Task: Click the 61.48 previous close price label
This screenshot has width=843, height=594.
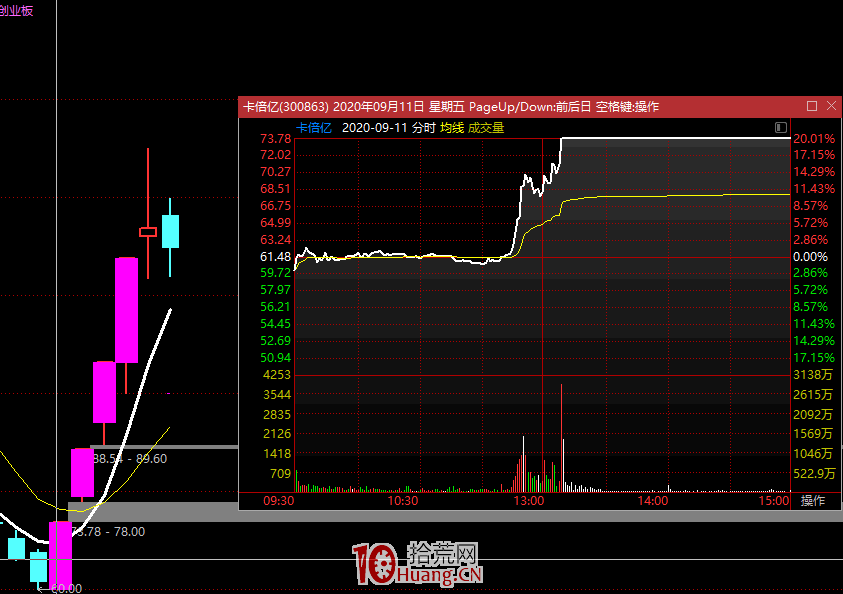Action: tap(275, 256)
